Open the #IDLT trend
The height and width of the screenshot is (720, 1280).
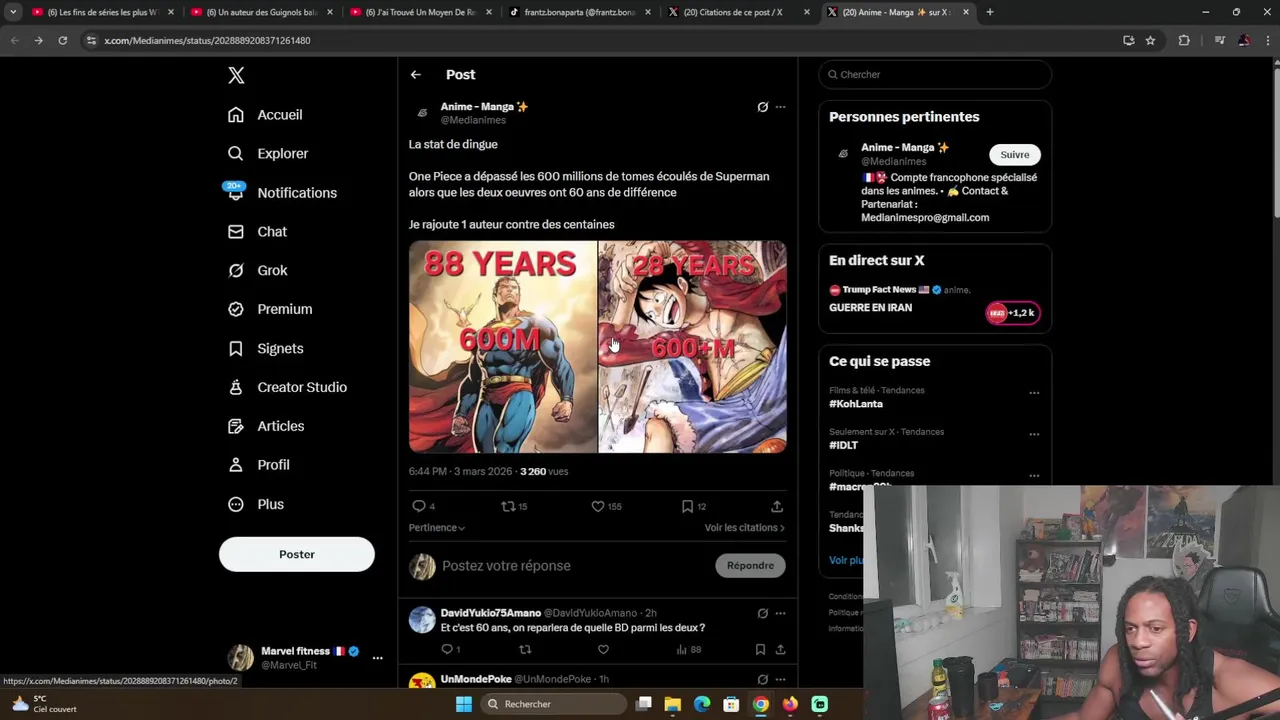(843, 446)
